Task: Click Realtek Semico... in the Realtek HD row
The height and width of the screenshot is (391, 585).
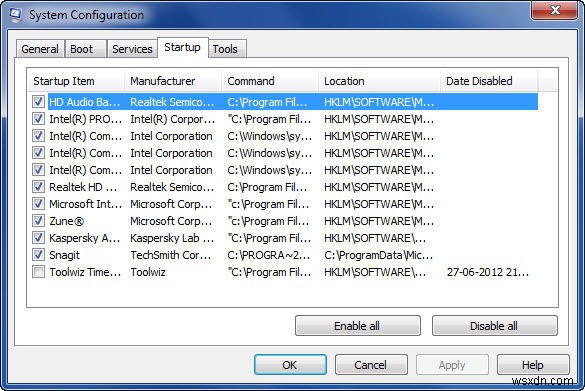Action: pos(172,187)
